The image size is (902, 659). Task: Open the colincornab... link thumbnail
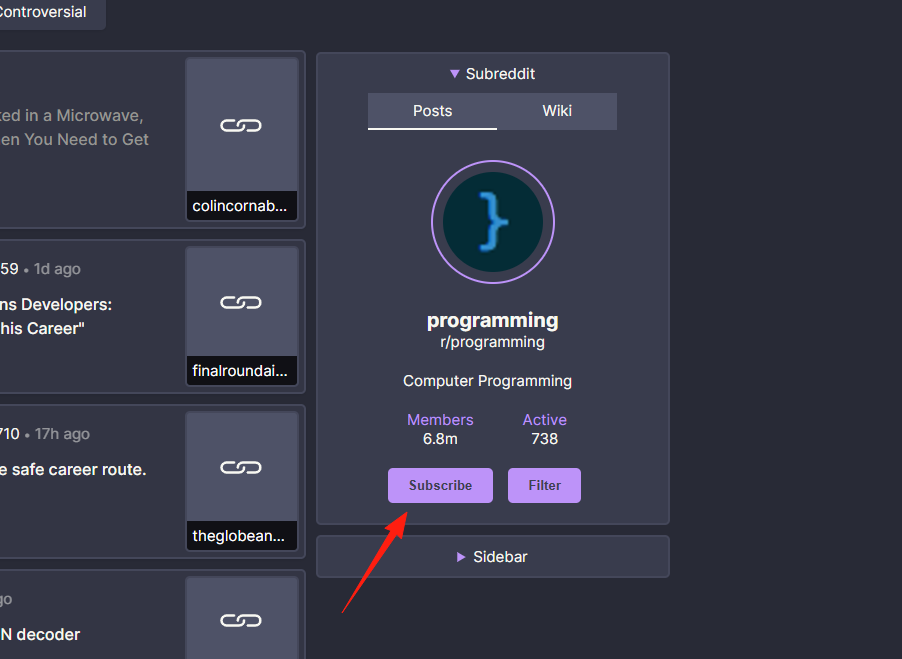[x=242, y=139]
